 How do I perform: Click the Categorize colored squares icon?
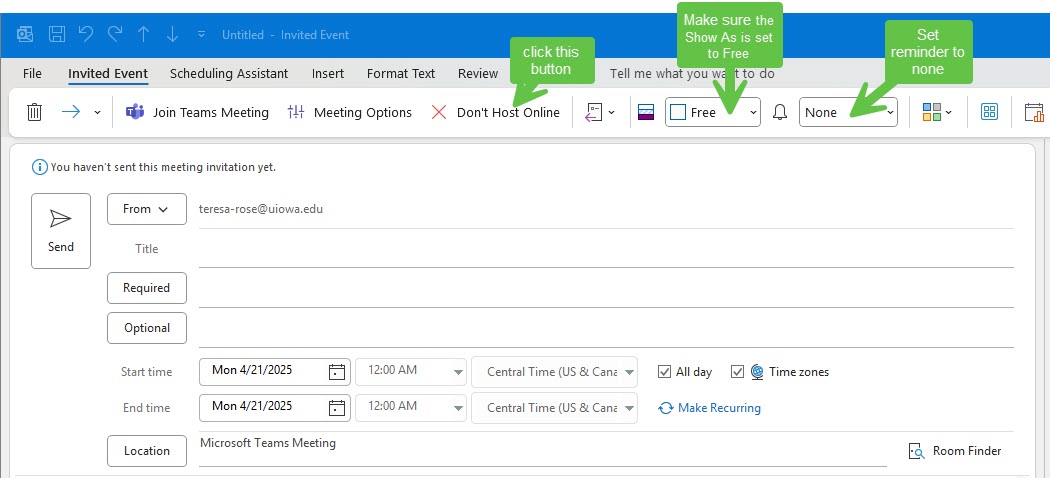(932, 112)
